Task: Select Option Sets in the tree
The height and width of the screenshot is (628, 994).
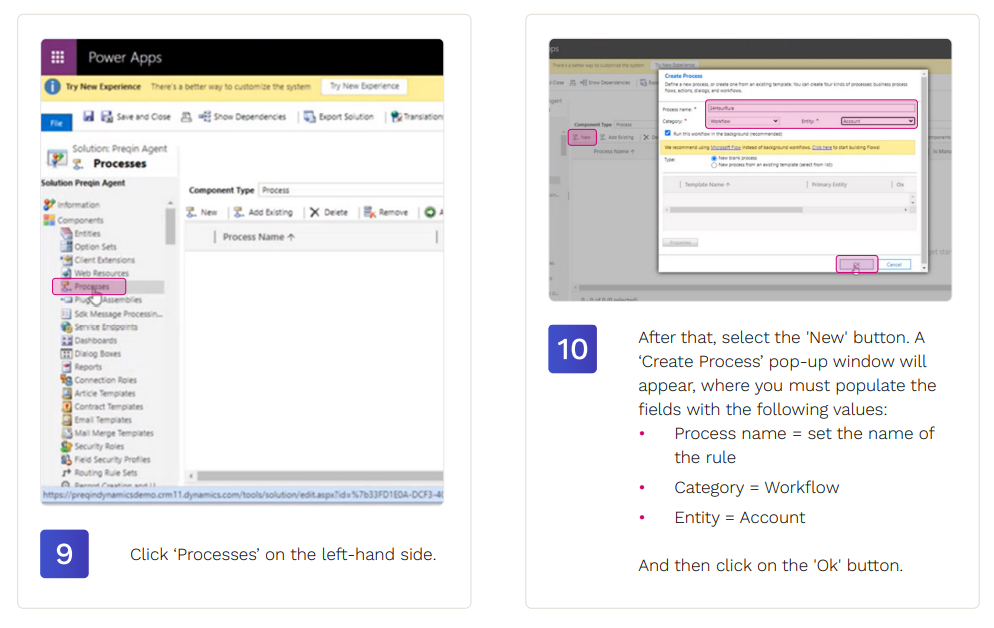Action: click(x=89, y=247)
